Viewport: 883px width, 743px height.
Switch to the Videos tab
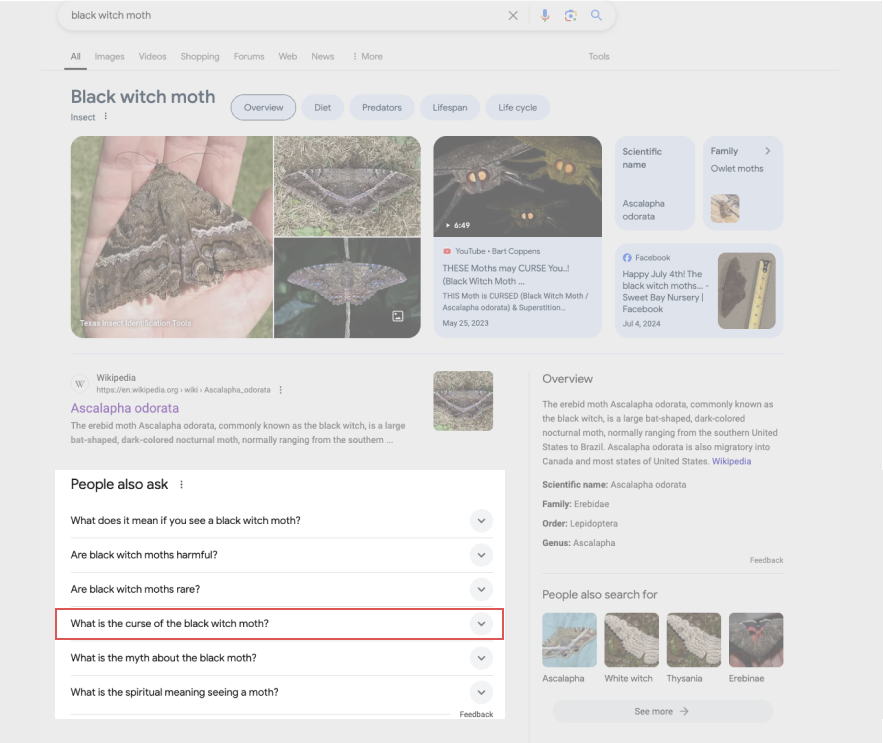pyautogui.click(x=153, y=56)
